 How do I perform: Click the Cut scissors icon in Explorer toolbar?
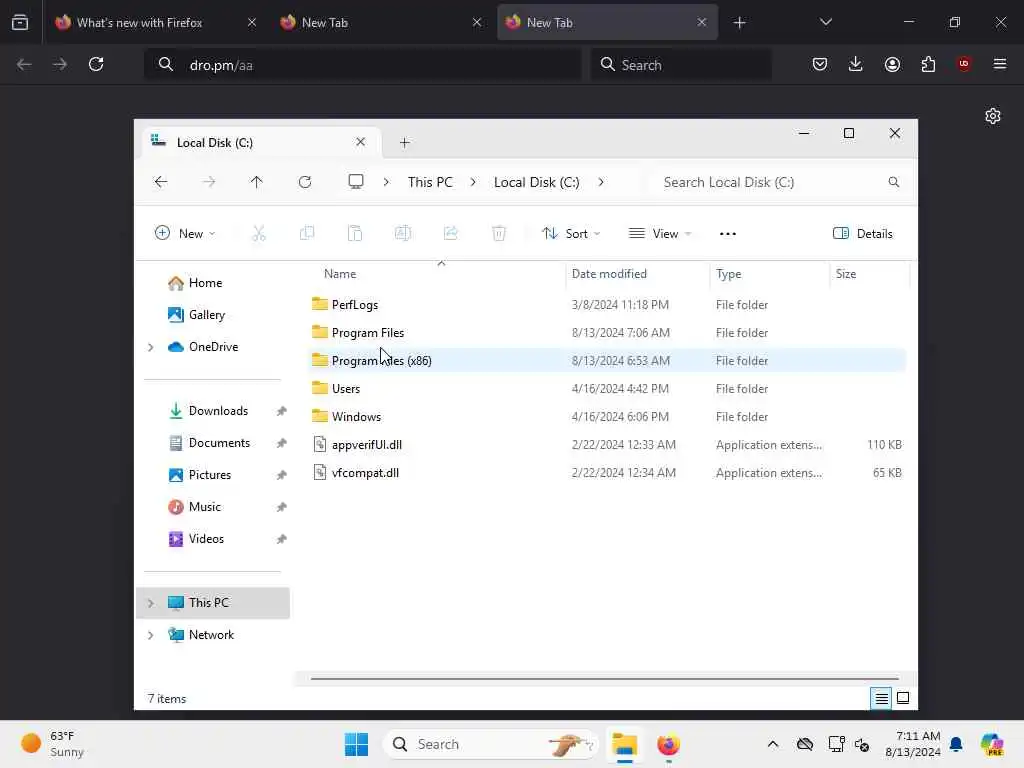pos(259,233)
